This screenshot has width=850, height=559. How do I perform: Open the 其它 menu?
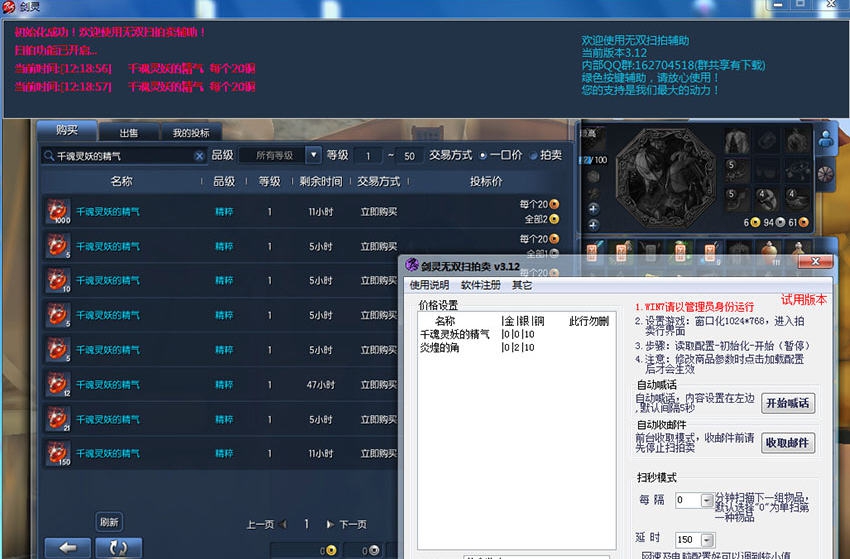pyautogui.click(x=522, y=285)
